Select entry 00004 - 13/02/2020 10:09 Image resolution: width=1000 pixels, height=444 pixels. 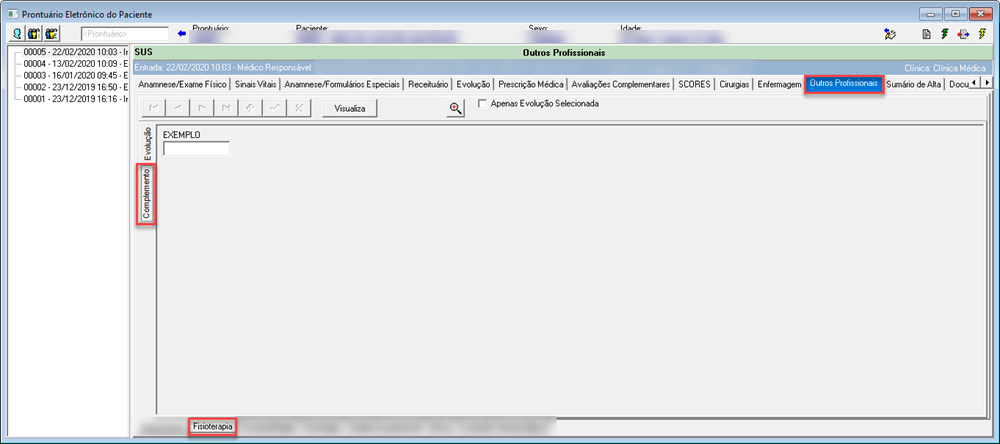(76, 64)
